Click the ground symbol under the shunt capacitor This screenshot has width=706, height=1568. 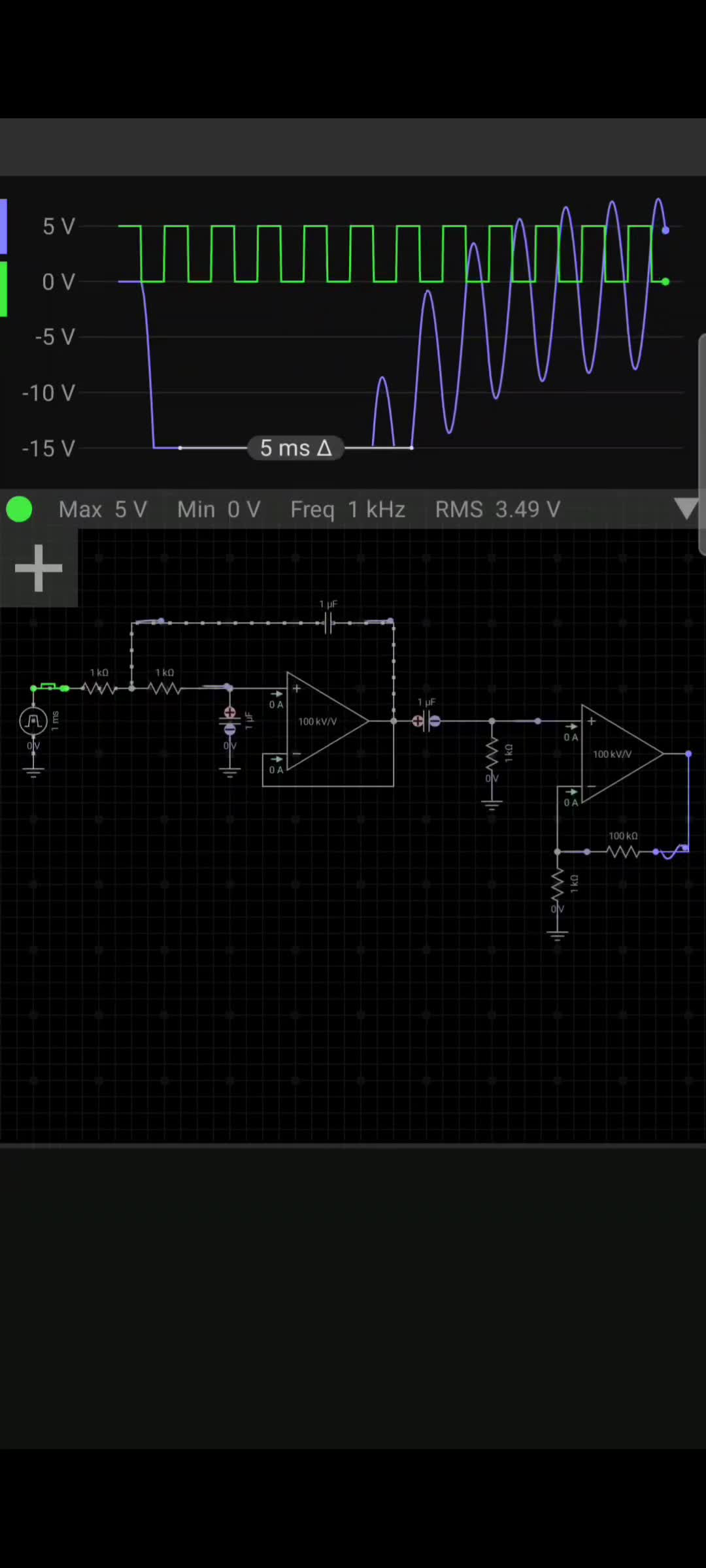pyautogui.click(x=229, y=771)
